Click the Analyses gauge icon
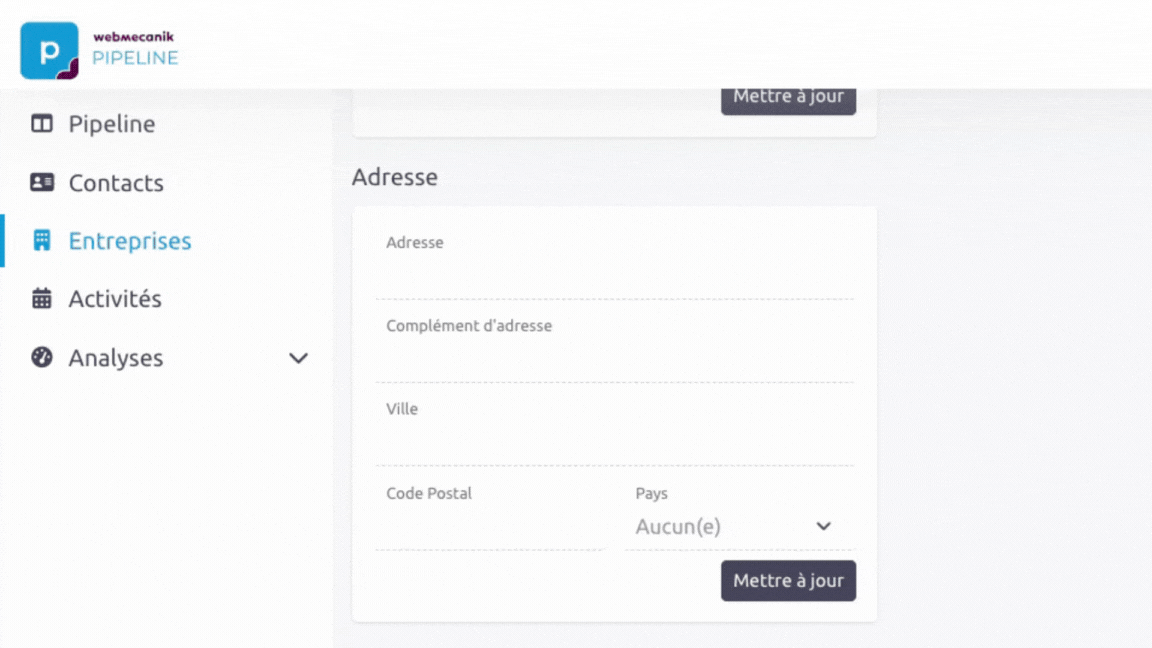 (x=42, y=357)
